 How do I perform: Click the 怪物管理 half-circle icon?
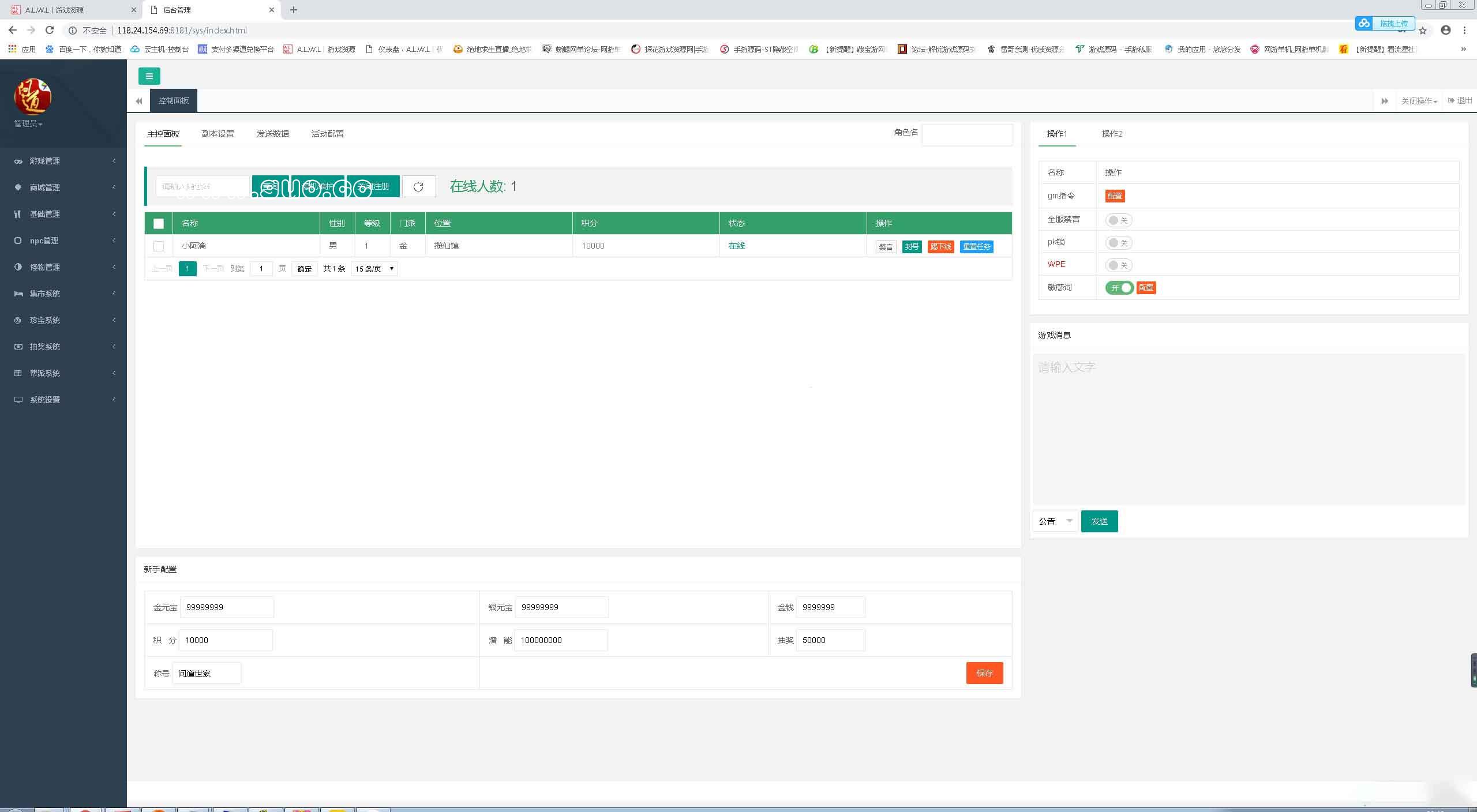tap(18, 268)
